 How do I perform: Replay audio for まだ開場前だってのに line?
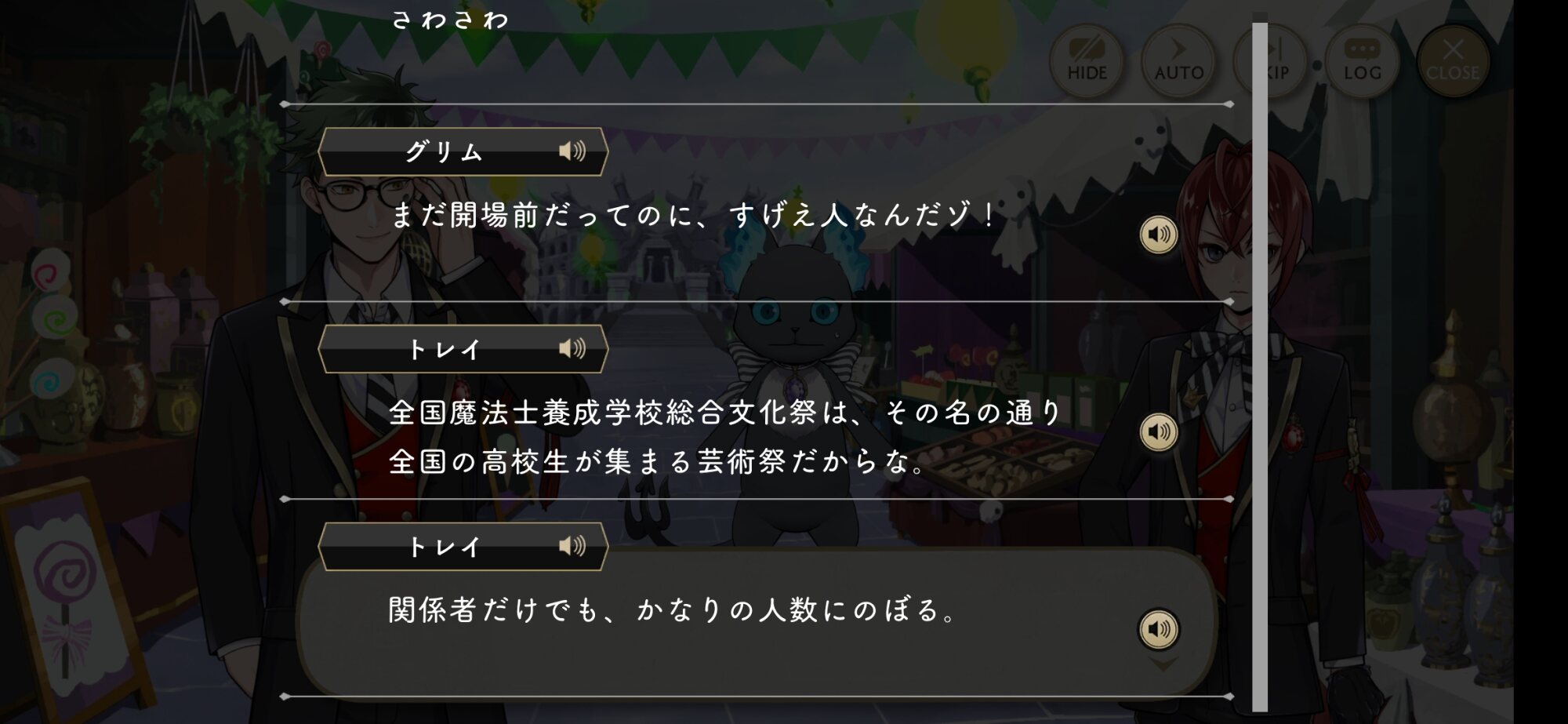pyautogui.click(x=1159, y=235)
